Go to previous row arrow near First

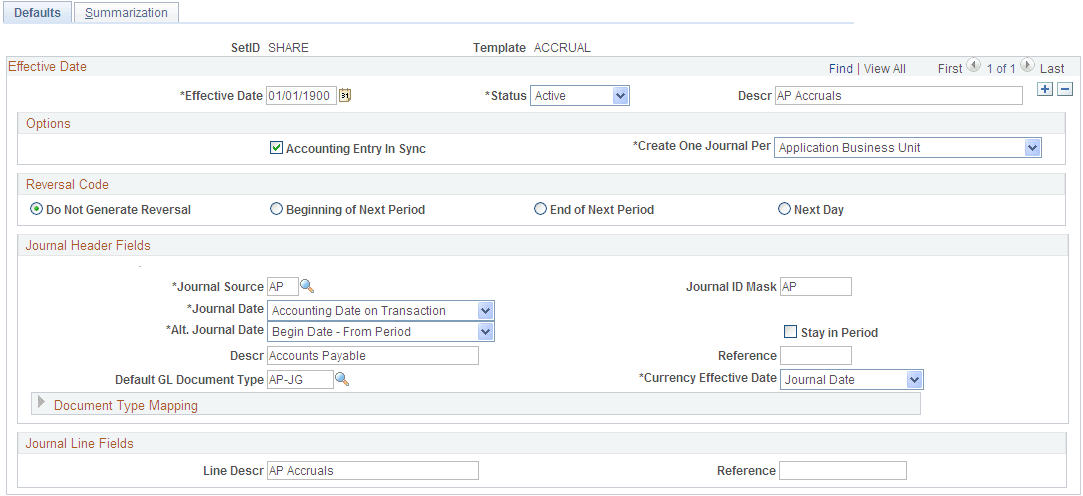(973, 66)
